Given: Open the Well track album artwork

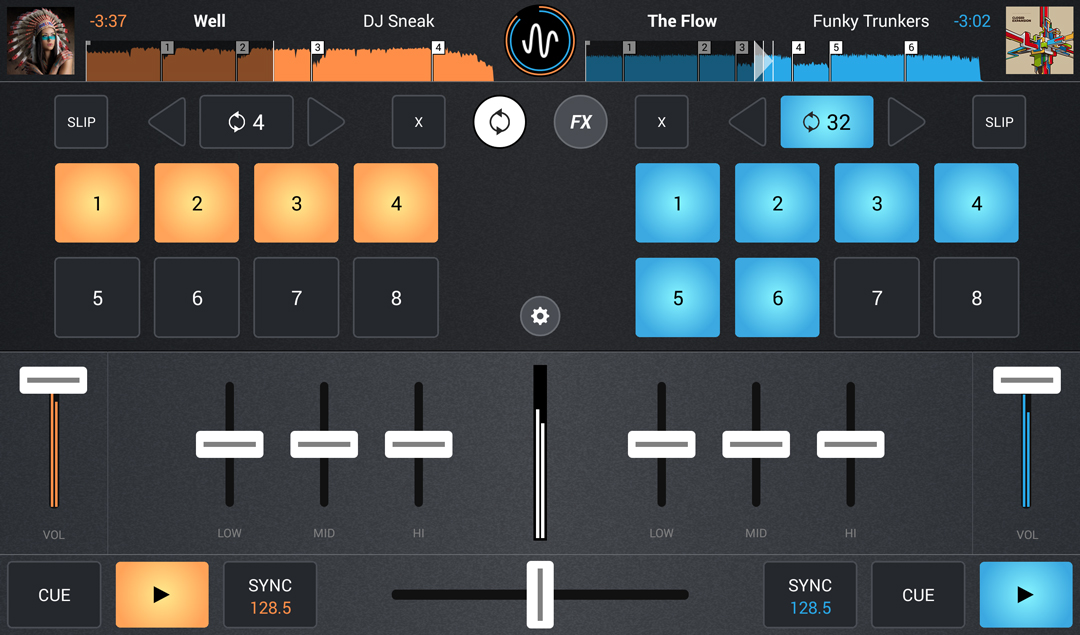Looking at the screenshot, I should pyautogui.click(x=41, y=41).
